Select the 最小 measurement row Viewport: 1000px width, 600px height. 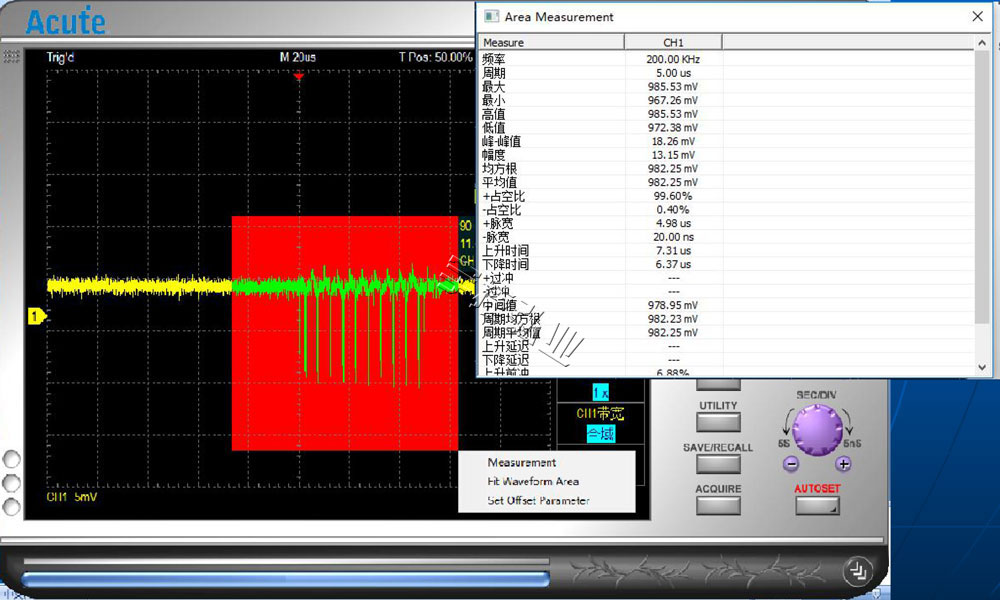(726, 100)
